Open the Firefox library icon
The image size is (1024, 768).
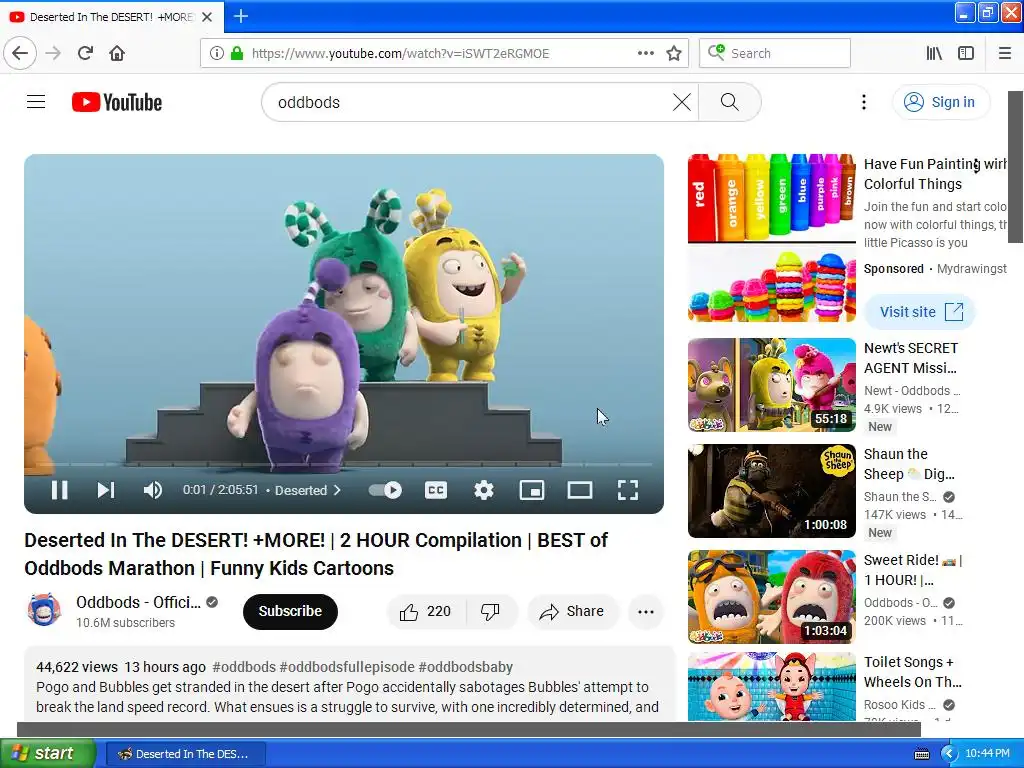pyautogui.click(x=934, y=53)
